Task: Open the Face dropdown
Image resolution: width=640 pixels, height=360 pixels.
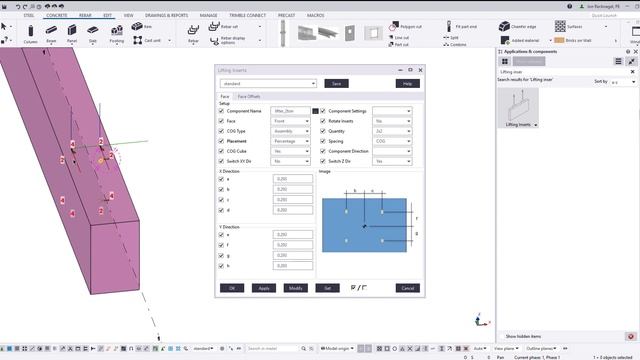Action: 291,121
